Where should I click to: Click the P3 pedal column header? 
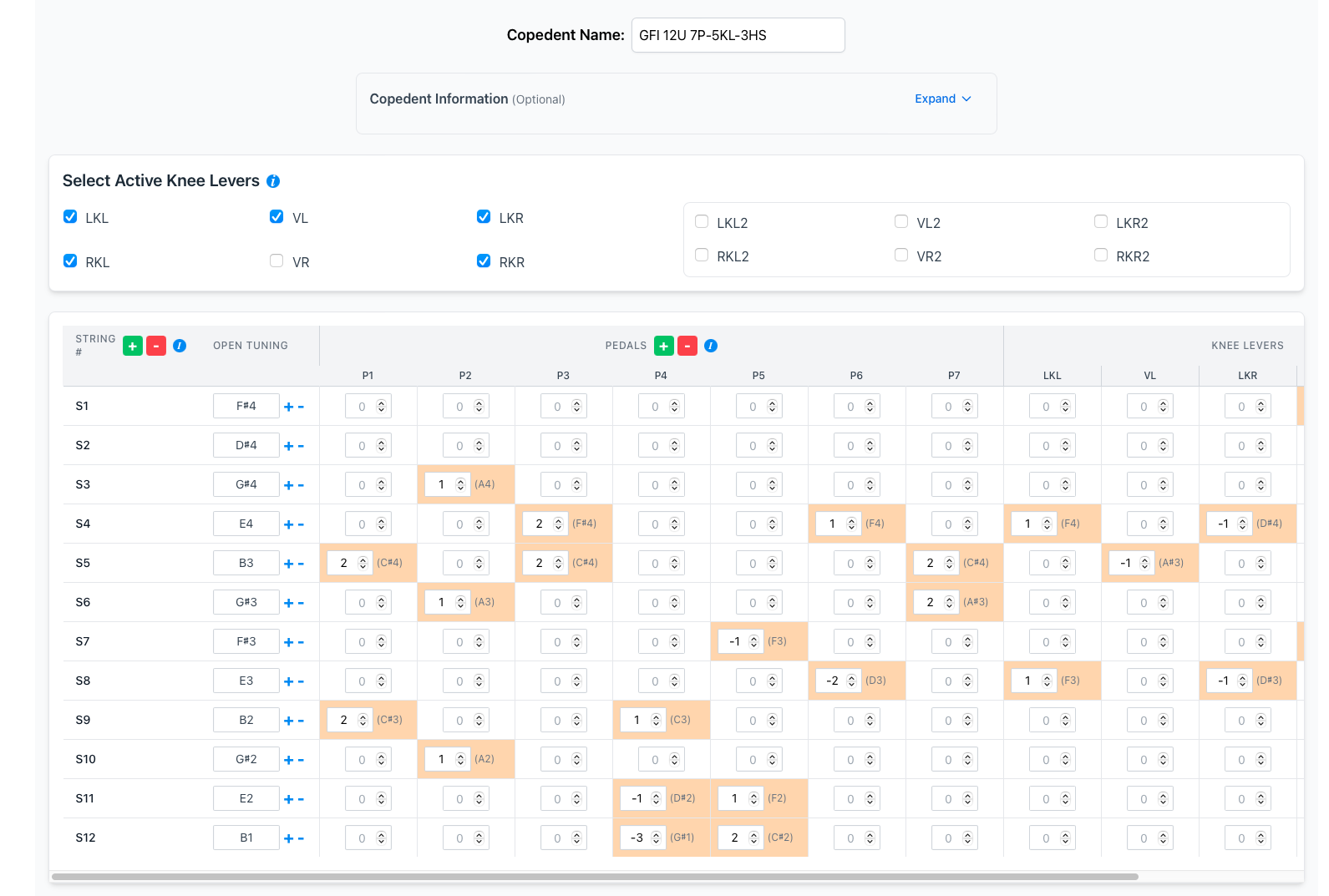[x=563, y=376]
